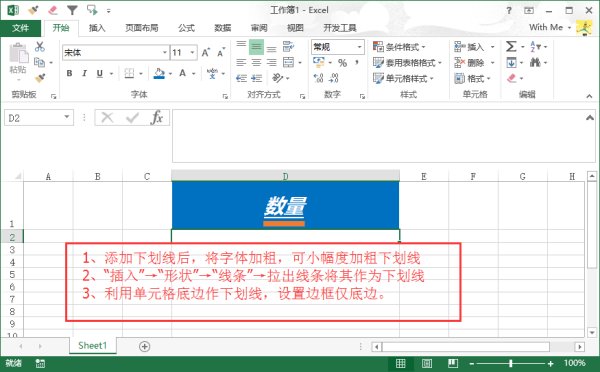This screenshot has height=372, width=600.
Task: Click in the formula bar input
Action: click(383, 136)
